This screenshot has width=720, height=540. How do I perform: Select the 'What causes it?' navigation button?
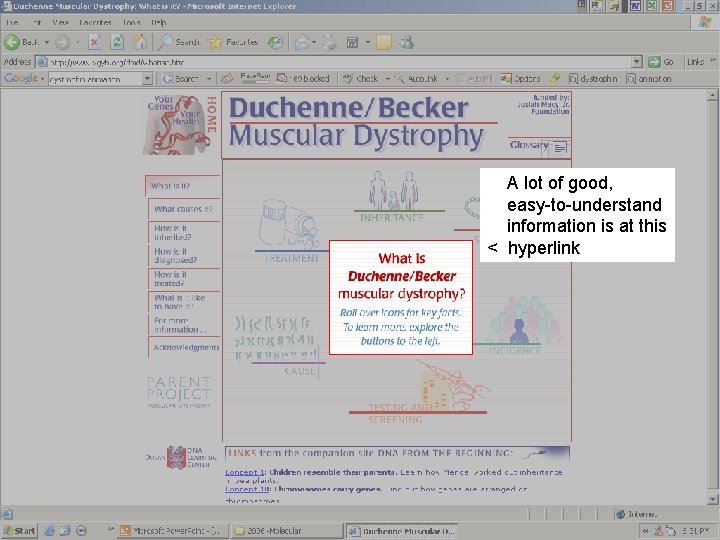click(184, 209)
